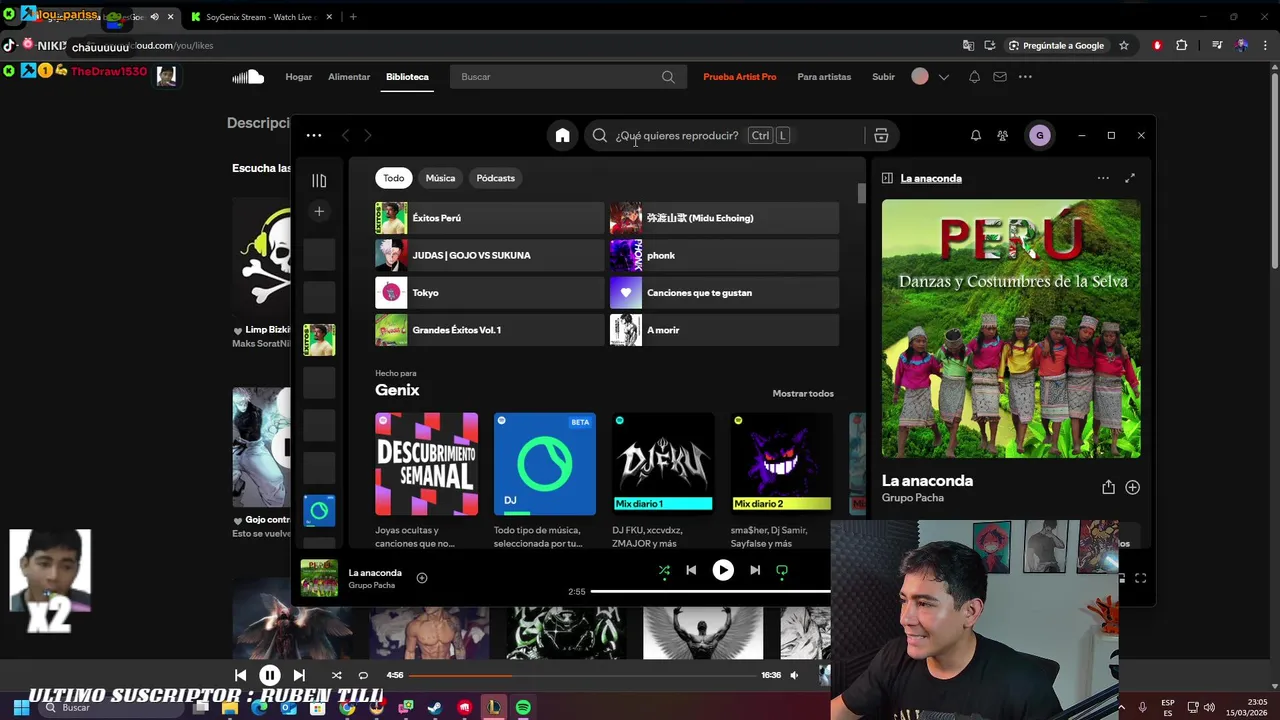This screenshot has width=1280, height=720.
Task: Open Chrome extensions puzzle icon
Action: click(1181, 45)
